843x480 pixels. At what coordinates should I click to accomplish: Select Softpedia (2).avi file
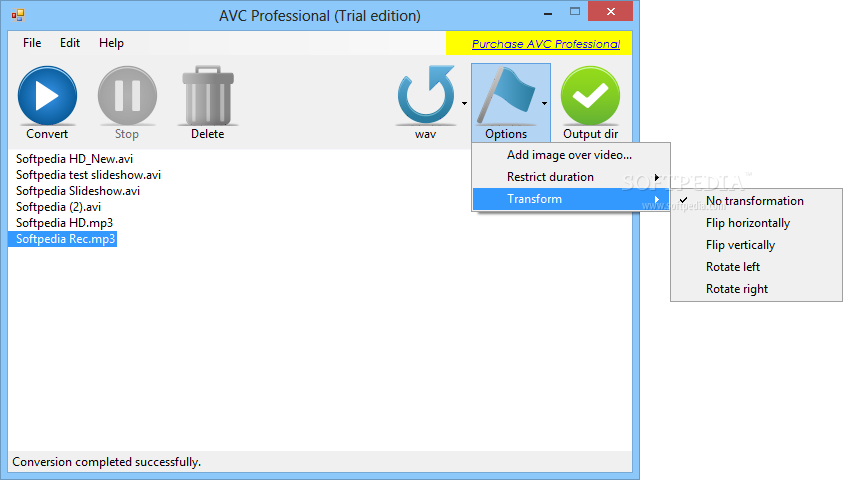tap(58, 207)
